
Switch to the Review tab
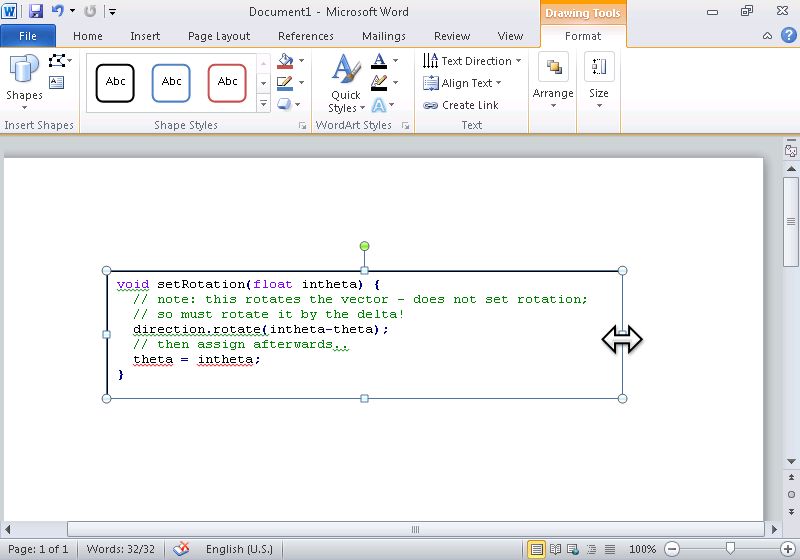click(452, 36)
